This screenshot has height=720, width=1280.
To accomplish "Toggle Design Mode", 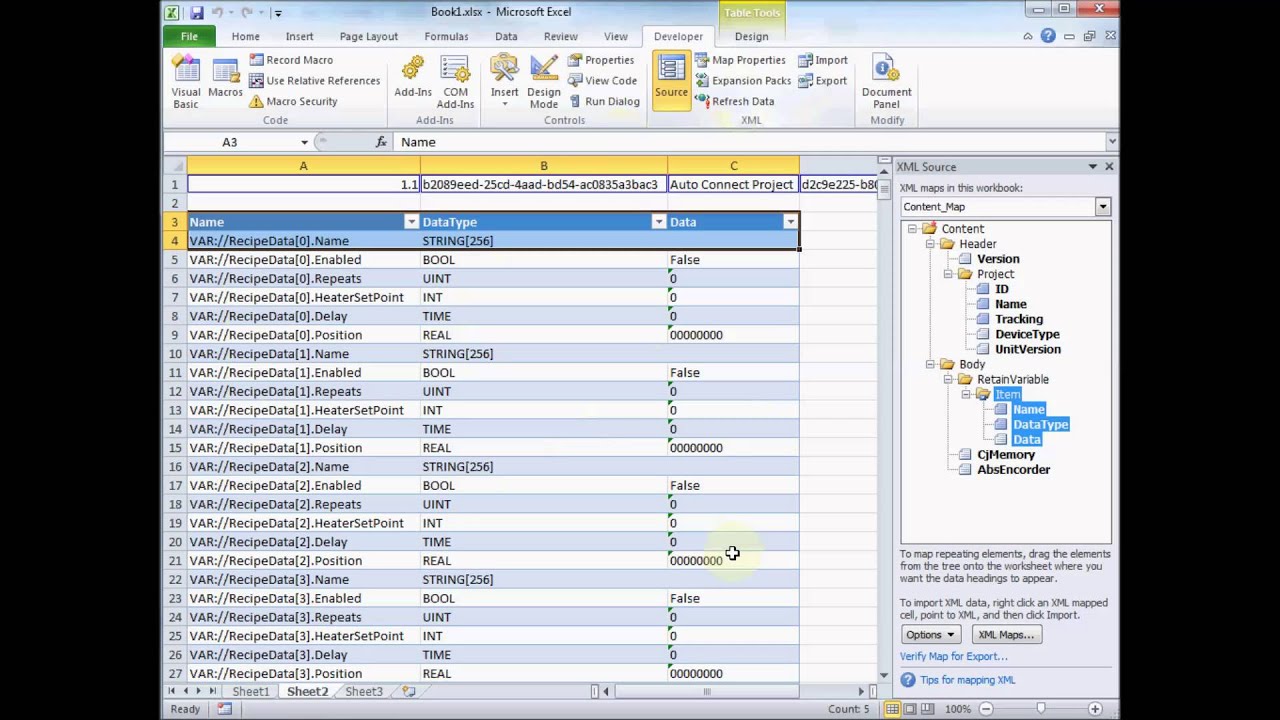I will [x=544, y=81].
